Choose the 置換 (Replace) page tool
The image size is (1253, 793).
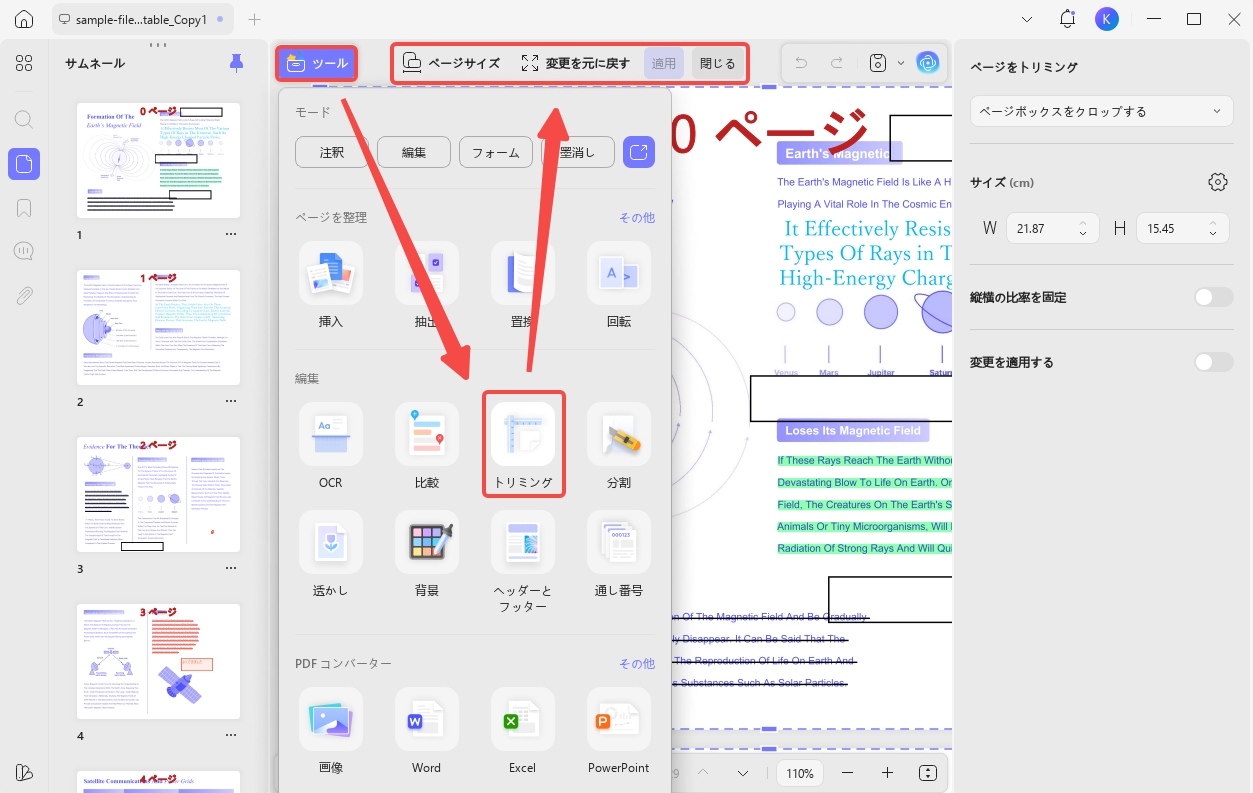tap(522, 273)
